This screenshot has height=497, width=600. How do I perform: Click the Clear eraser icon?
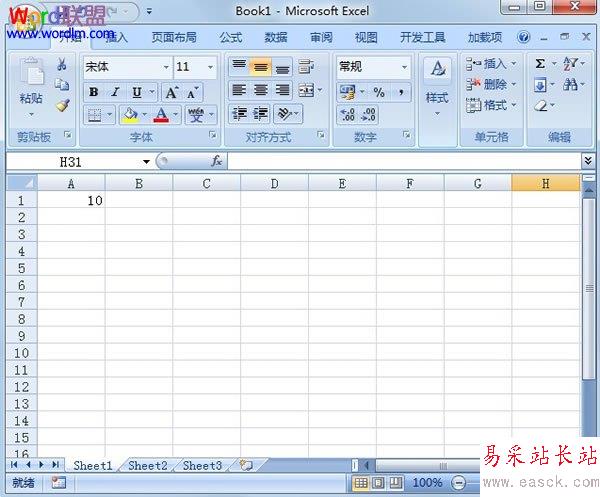pyautogui.click(x=541, y=106)
